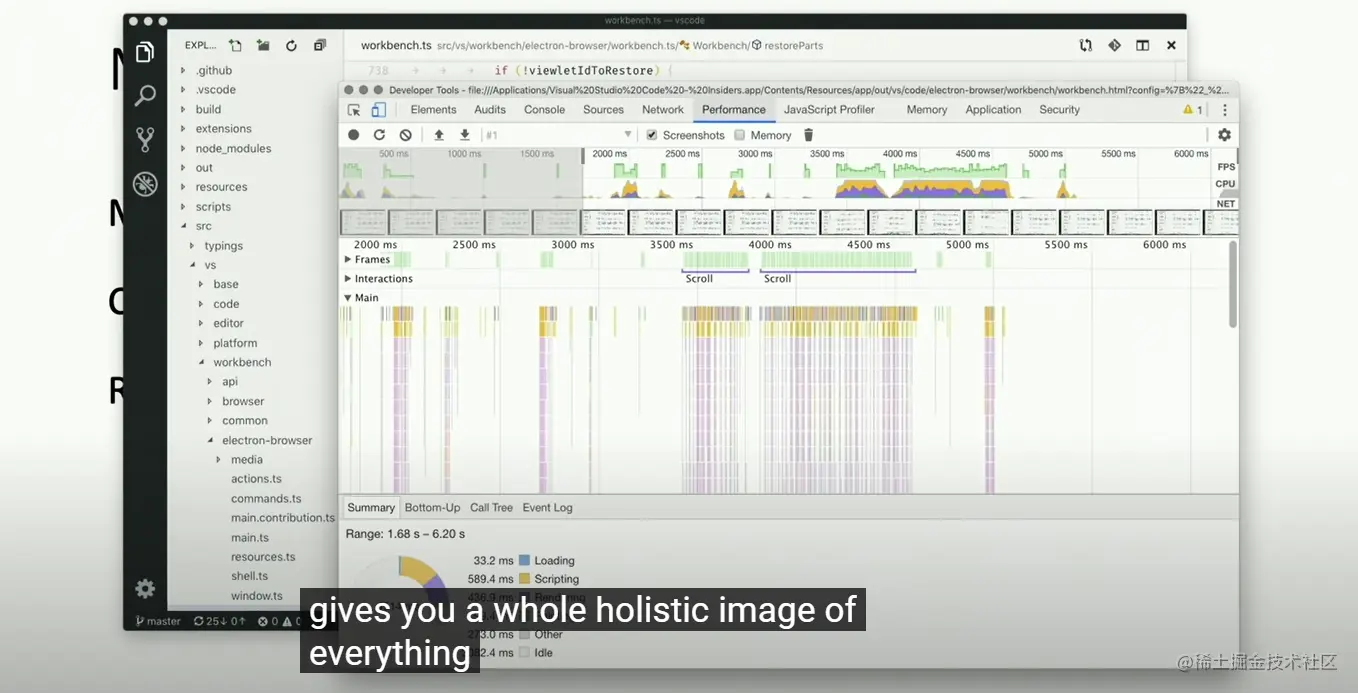The width and height of the screenshot is (1358, 693).
Task: Close the workbench.ts editor
Action: click(1171, 45)
